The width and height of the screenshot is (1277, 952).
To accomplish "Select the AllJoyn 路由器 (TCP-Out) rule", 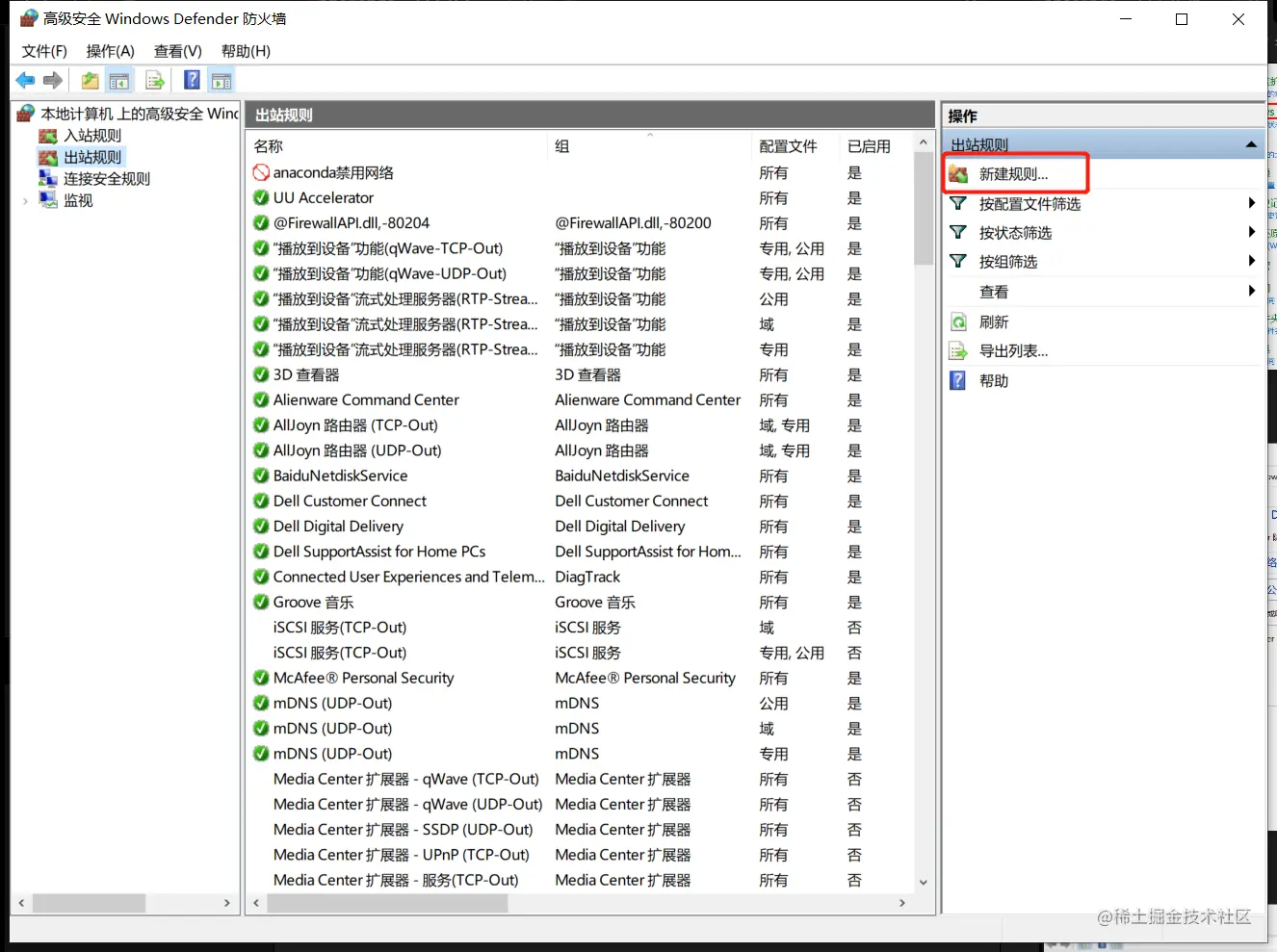I will 355,425.
